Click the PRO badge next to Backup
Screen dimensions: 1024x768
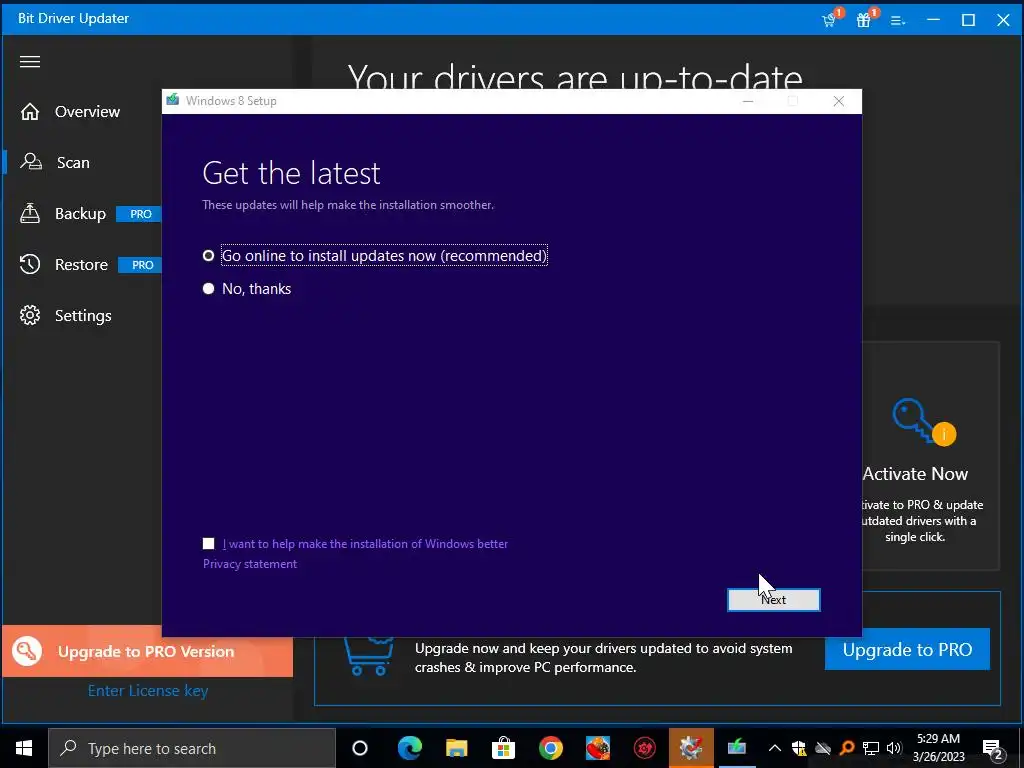pyautogui.click(x=140, y=214)
